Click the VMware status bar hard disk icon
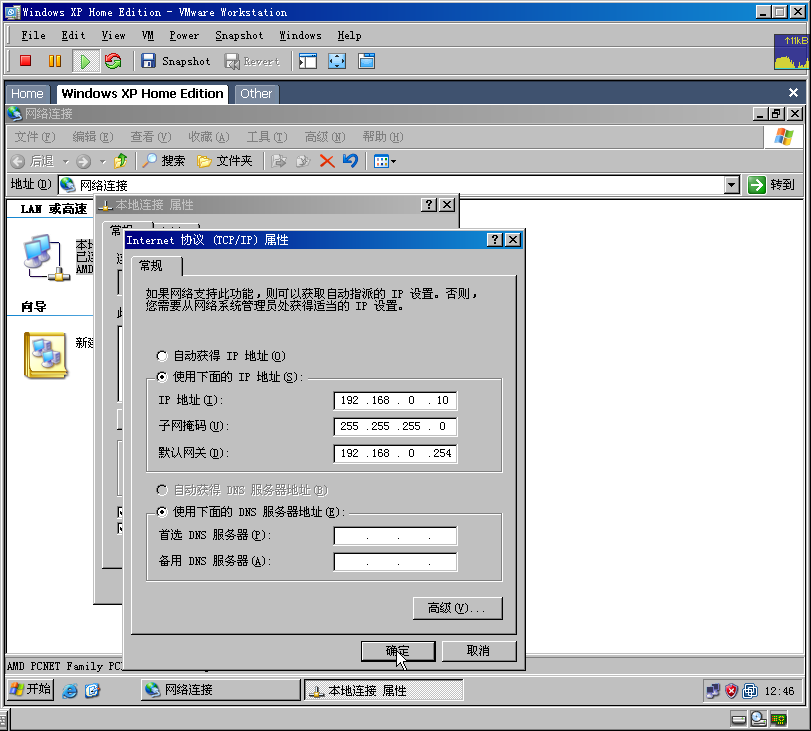Viewport: 811px width, 731px height. tap(739, 719)
